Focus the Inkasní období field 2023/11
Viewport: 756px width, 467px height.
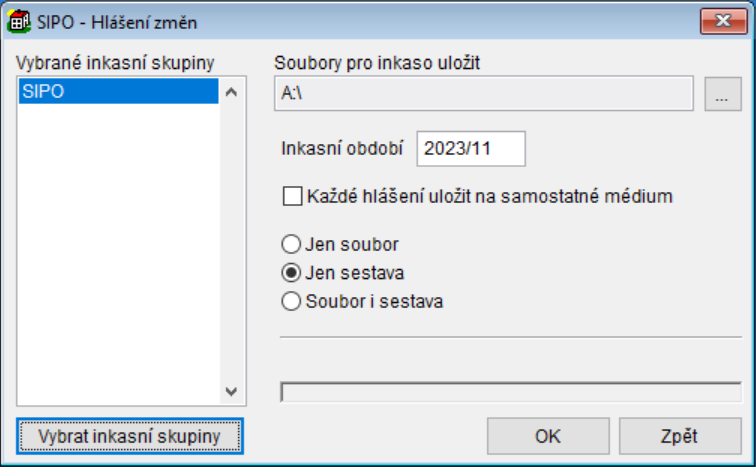tap(470, 149)
